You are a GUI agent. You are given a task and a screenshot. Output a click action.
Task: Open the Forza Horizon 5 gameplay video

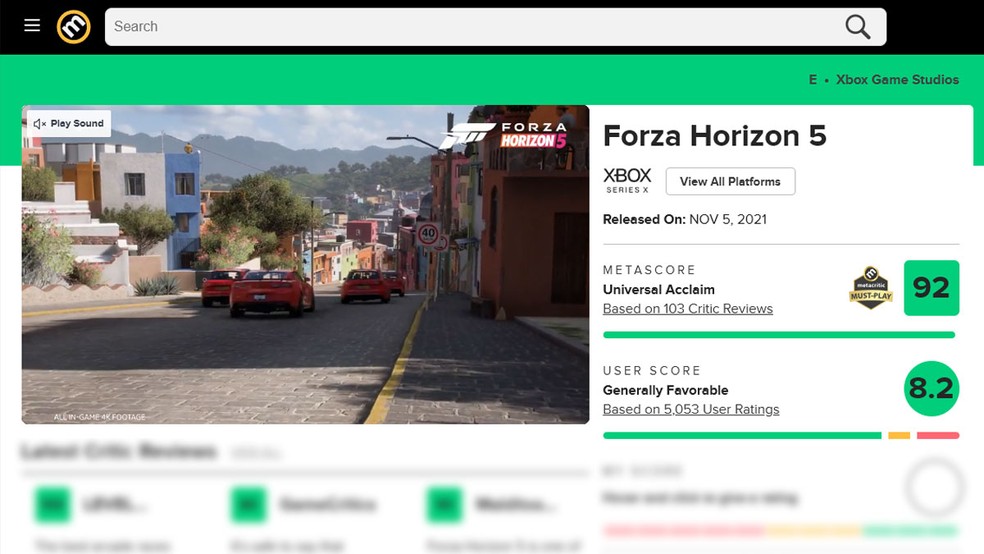[x=306, y=264]
